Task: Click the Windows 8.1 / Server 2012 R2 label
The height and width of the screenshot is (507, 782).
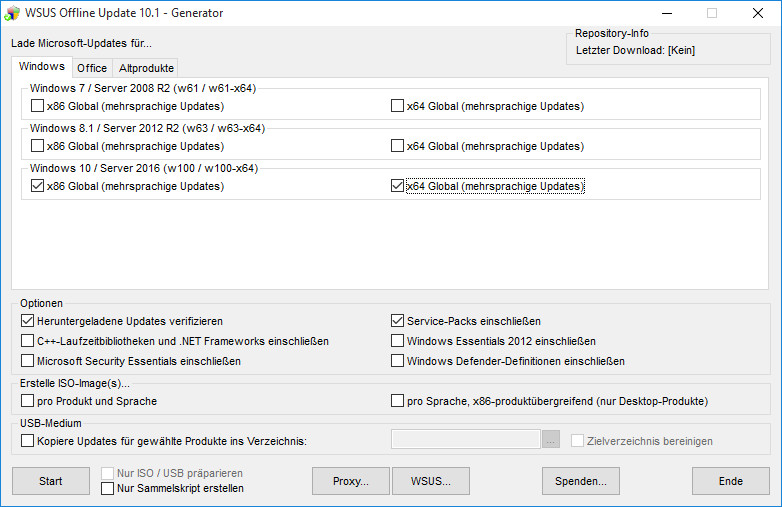Action: [x=147, y=128]
